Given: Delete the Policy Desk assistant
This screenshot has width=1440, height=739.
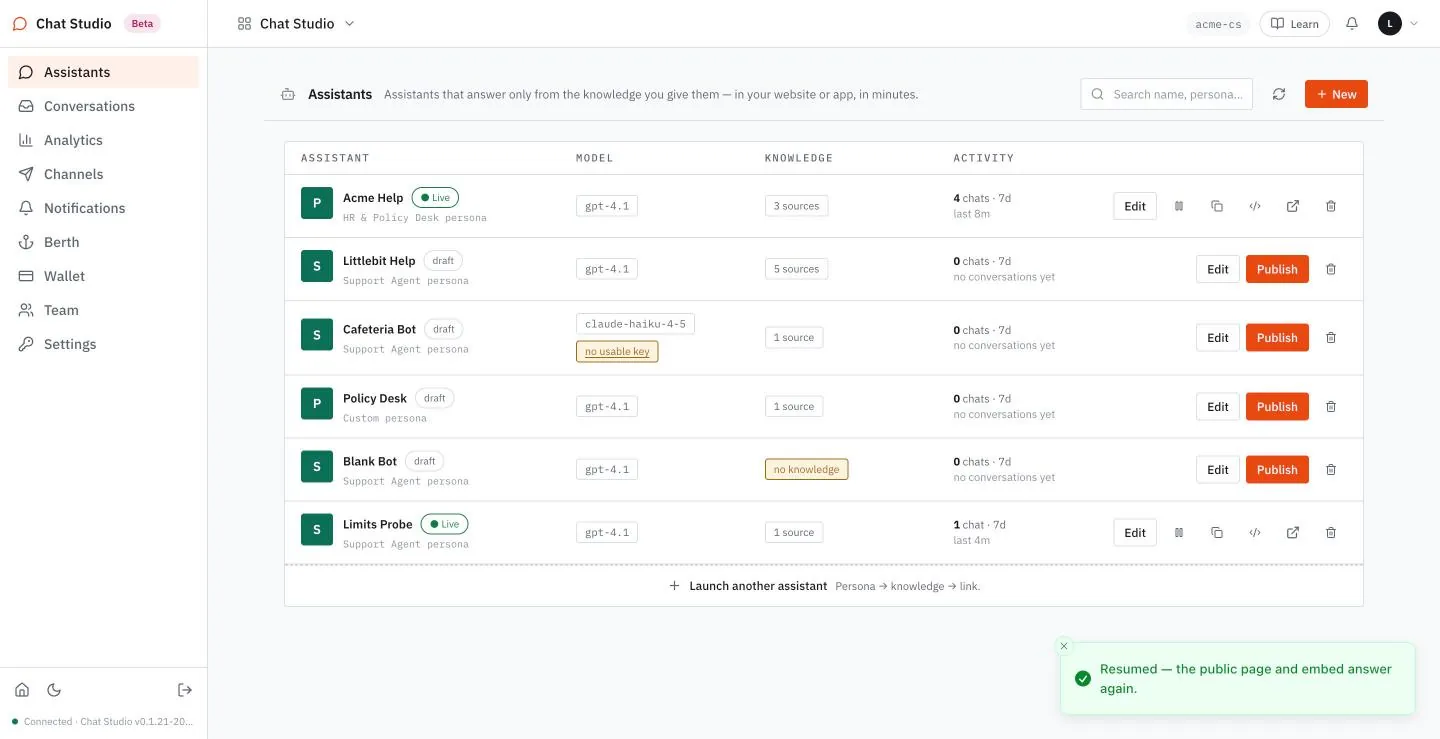Looking at the screenshot, I should click(1331, 407).
